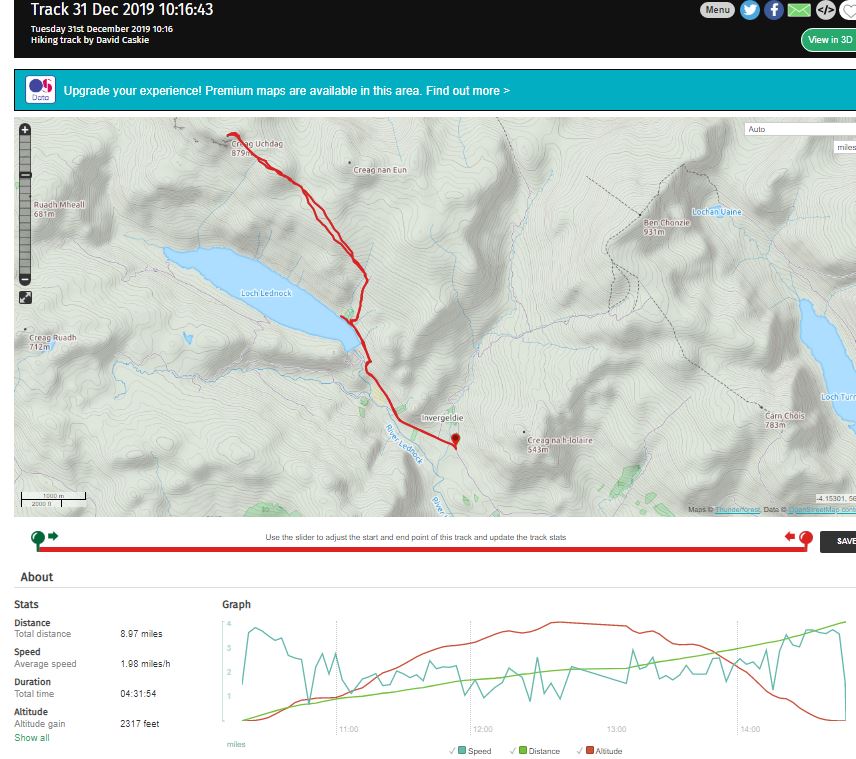Image resolution: width=856 pixels, height=759 pixels.
Task: Share track on Facebook
Action: tap(774, 10)
